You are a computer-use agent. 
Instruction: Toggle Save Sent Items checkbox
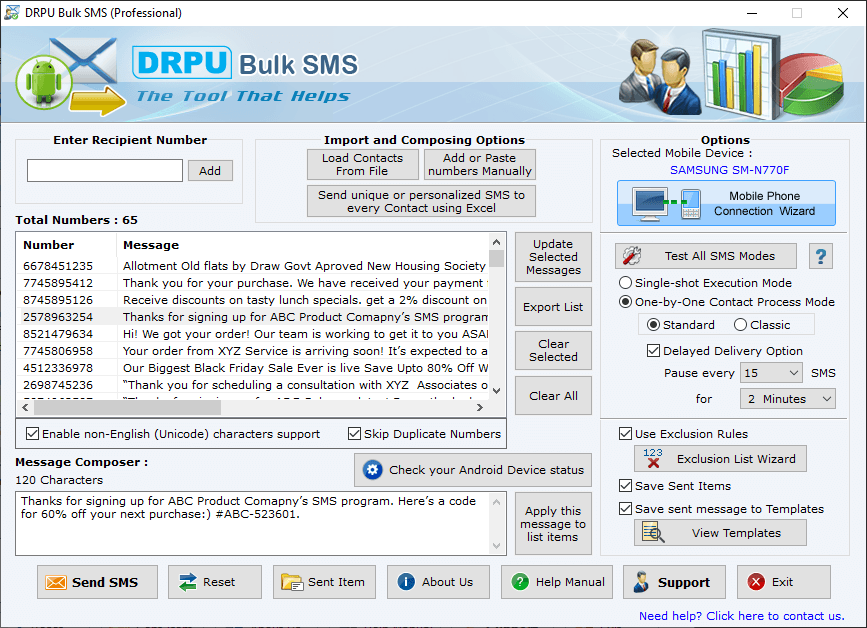(x=625, y=485)
